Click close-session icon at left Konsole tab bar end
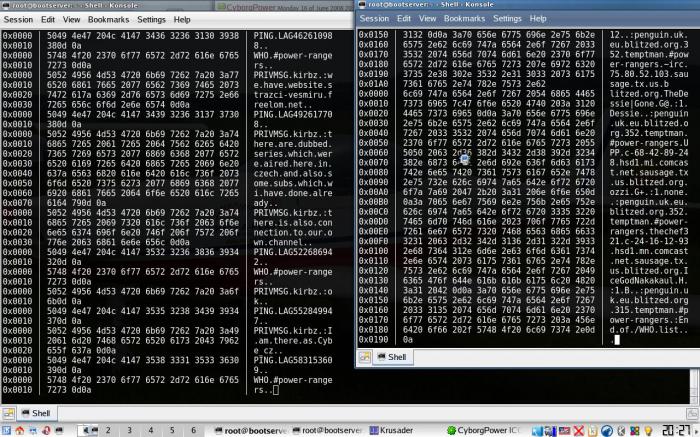Screen dimensions: 700x437 (x=692, y=413)
